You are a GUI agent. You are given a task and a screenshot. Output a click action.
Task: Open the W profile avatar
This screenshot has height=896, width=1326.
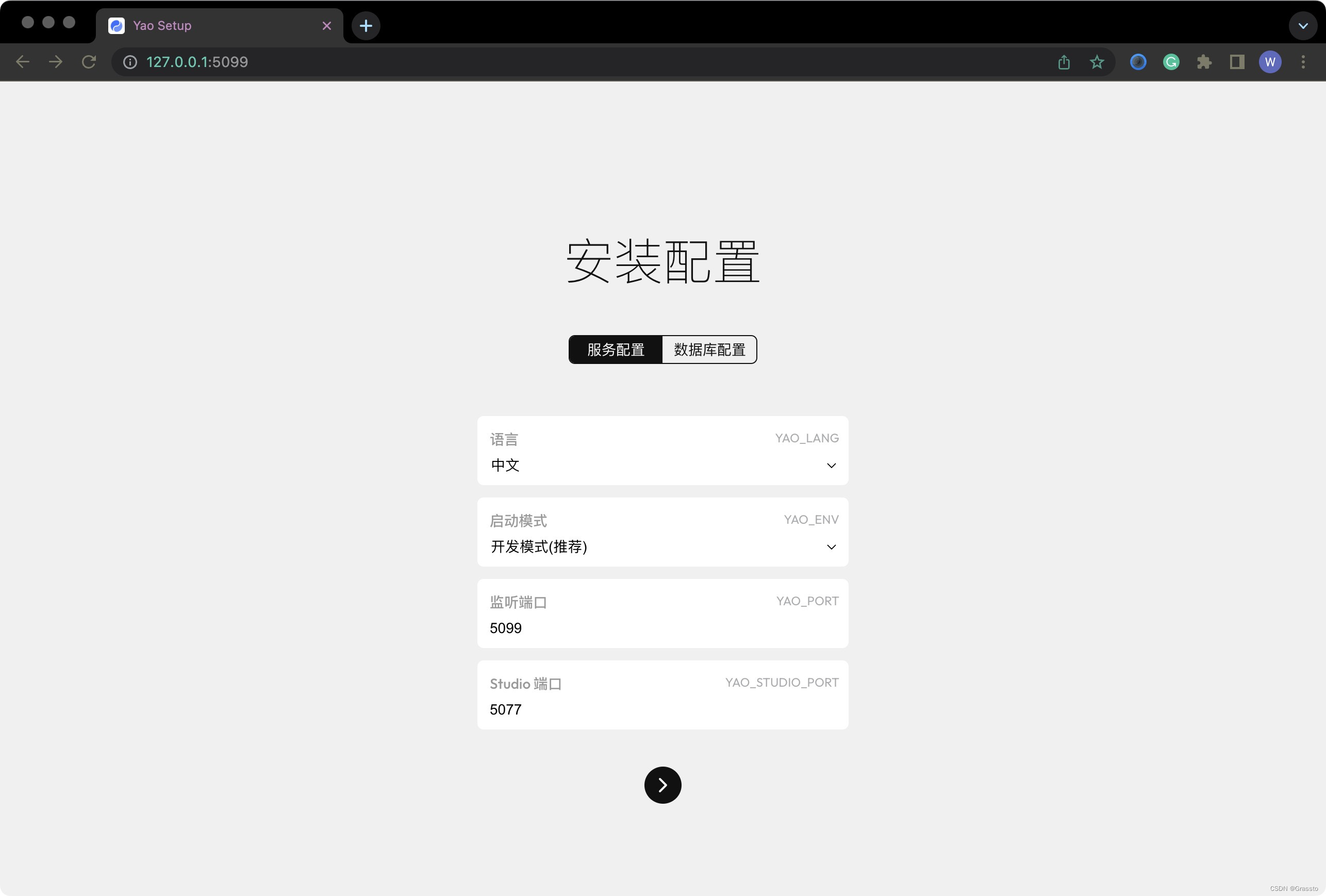pos(1270,62)
